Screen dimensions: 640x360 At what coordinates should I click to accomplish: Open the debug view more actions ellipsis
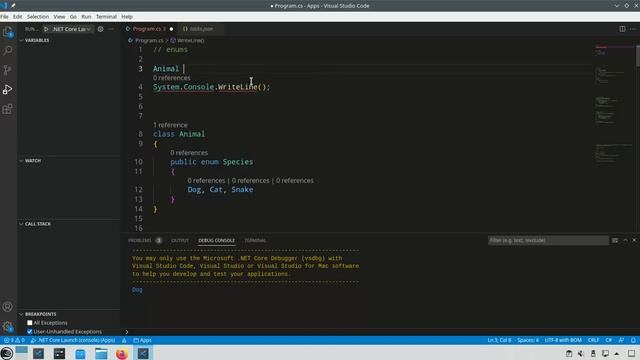tap(111, 29)
